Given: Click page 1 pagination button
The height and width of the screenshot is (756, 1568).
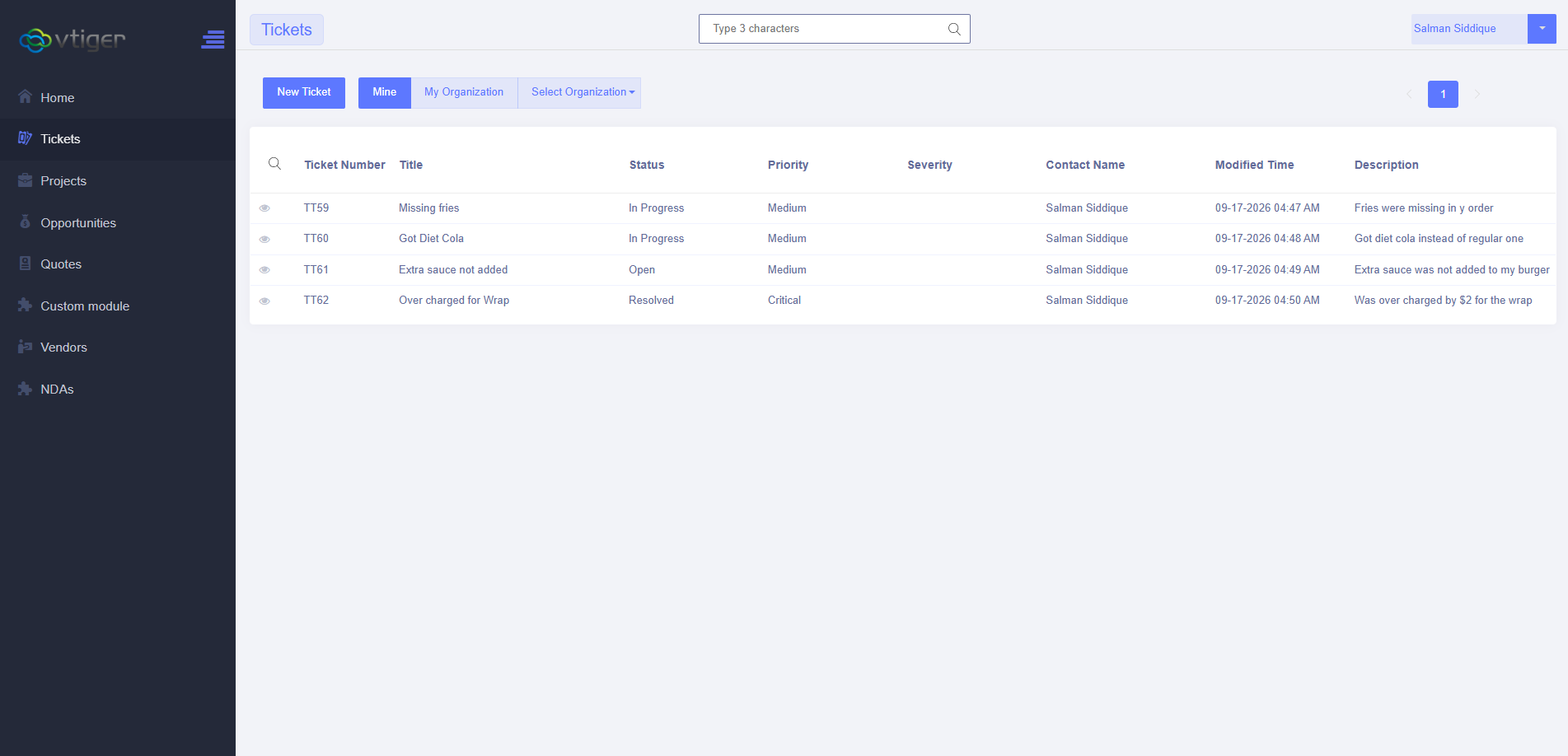Looking at the screenshot, I should click(x=1443, y=94).
